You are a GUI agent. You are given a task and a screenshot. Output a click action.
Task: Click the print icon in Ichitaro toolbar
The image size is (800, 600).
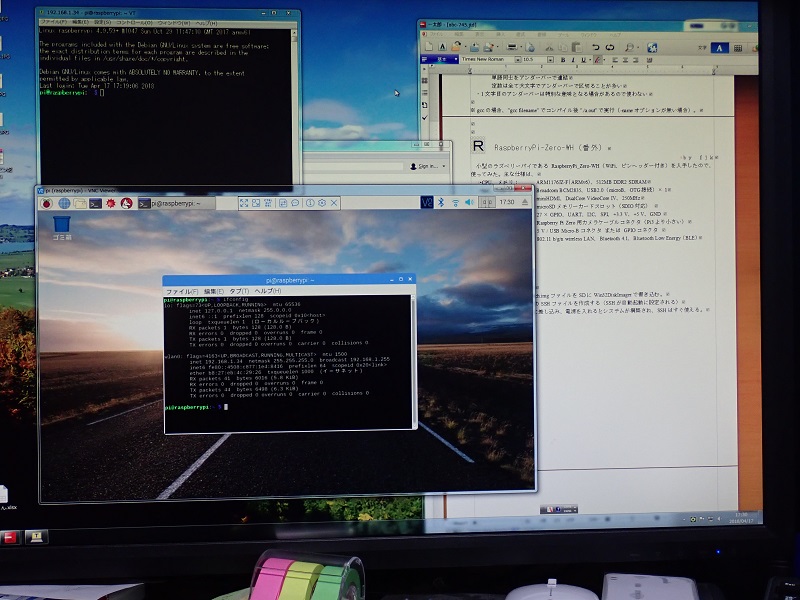click(512, 47)
